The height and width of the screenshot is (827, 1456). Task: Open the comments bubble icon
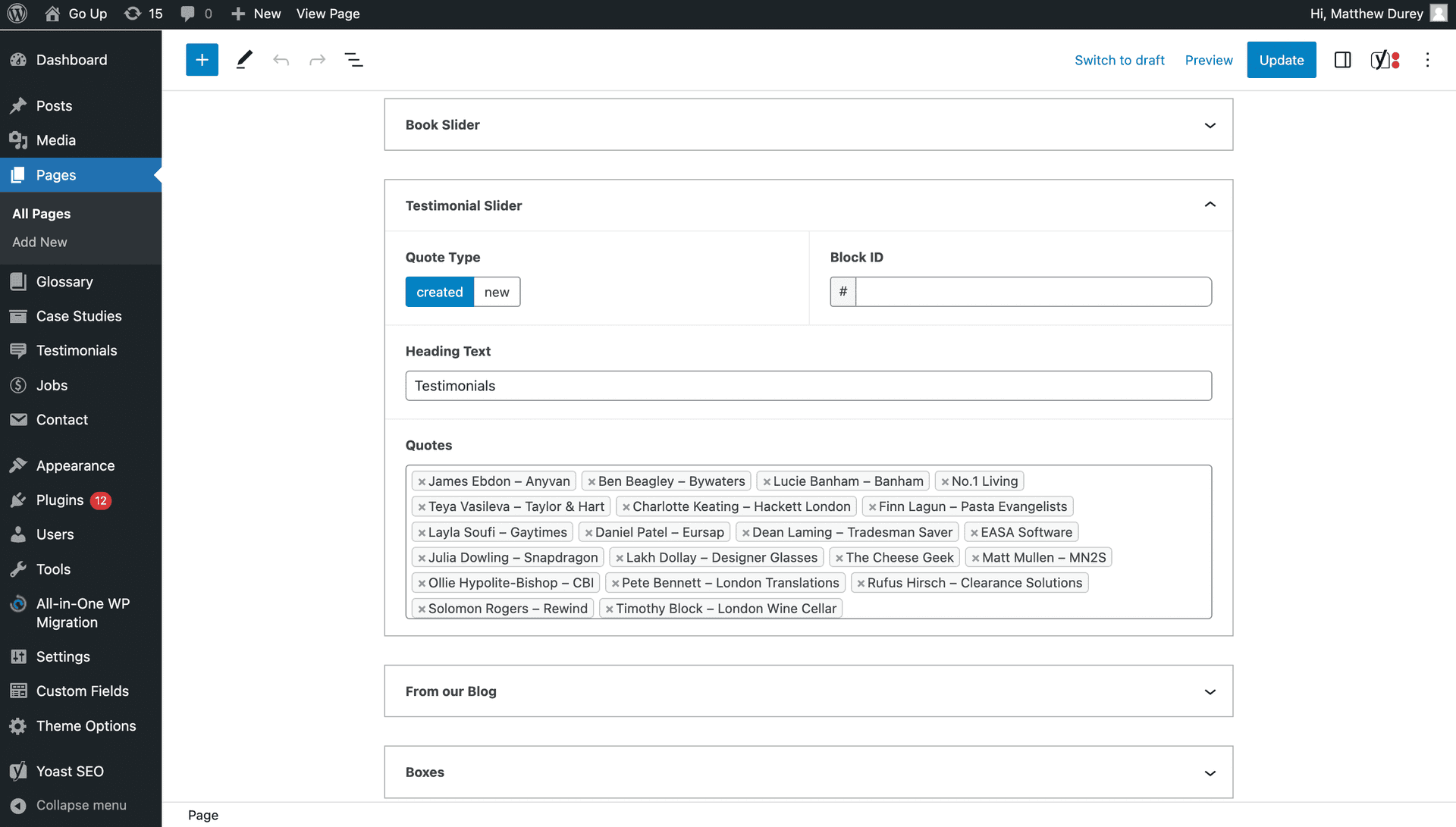coord(196,14)
